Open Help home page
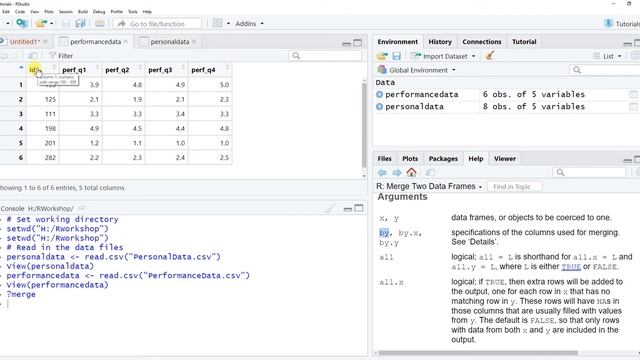This screenshot has height=360, width=640. point(411,172)
